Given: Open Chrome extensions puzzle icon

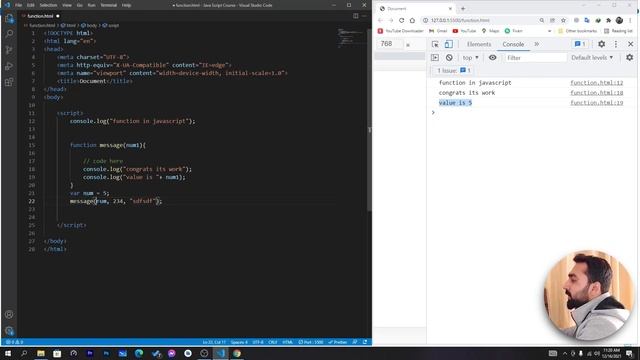Looking at the screenshot, I should pos(609,20).
